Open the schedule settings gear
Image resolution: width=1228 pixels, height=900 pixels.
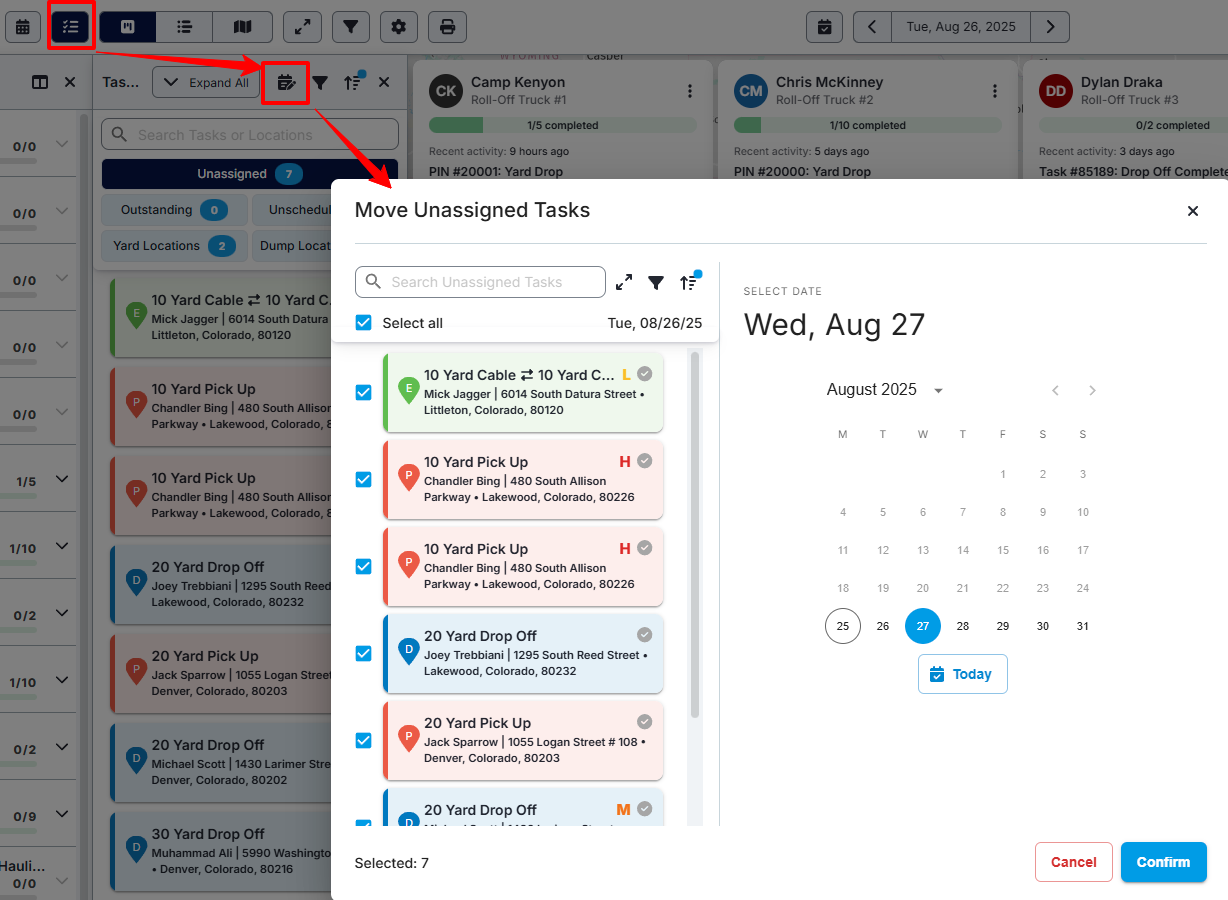(398, 27)
